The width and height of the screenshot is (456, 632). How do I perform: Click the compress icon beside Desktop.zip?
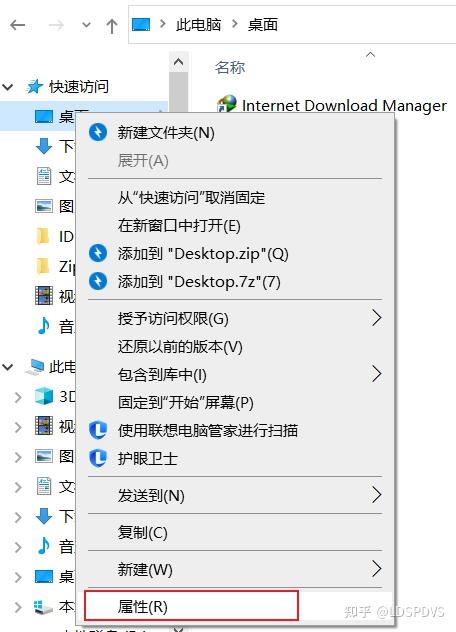[x=98, y=253]
